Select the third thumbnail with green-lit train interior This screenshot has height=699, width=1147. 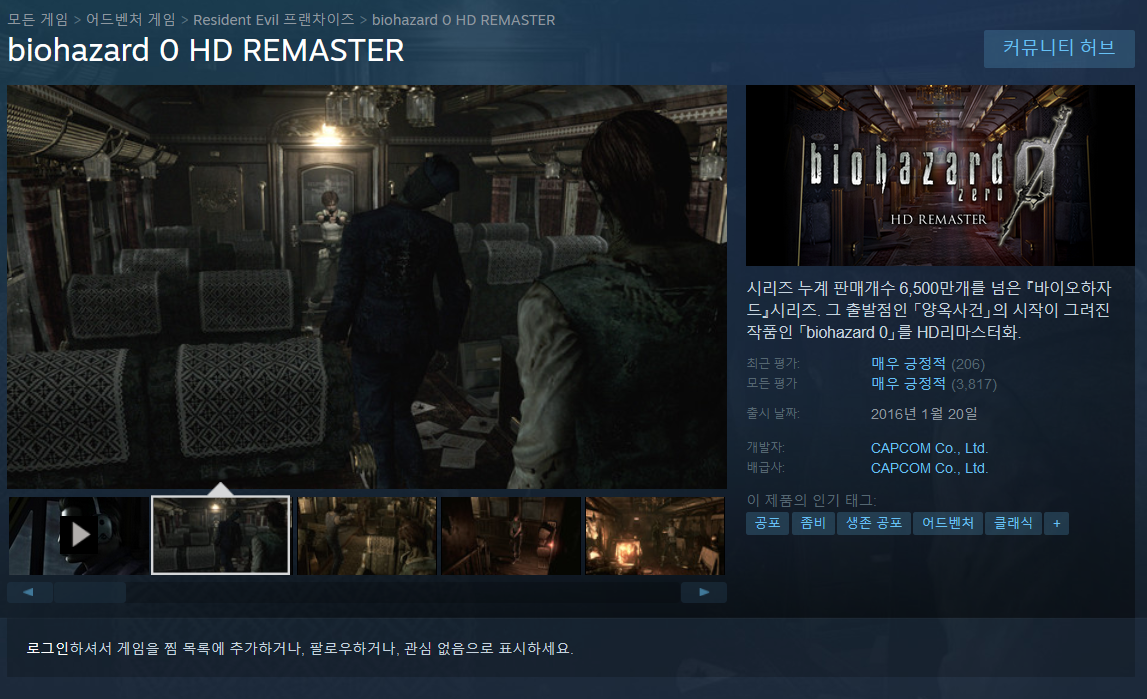366,535
